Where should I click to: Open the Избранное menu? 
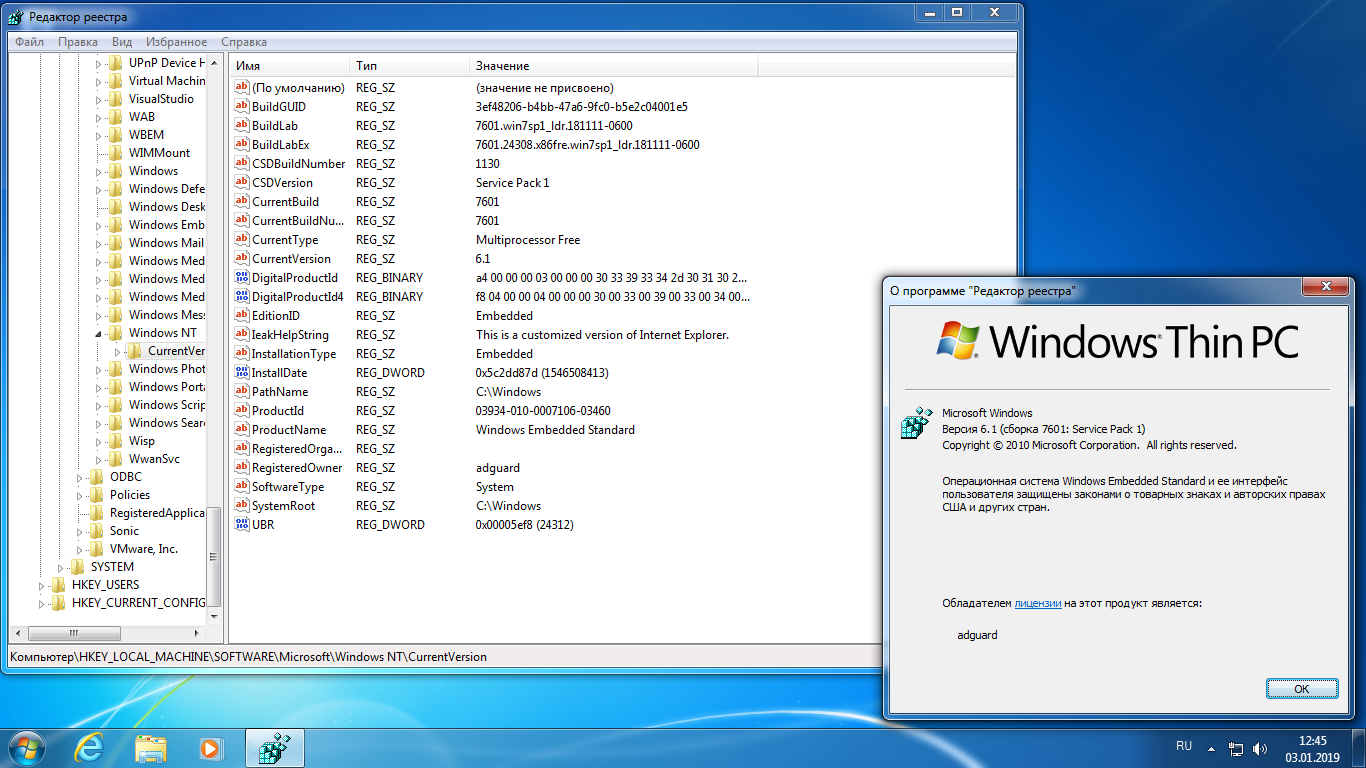point(177,42)
